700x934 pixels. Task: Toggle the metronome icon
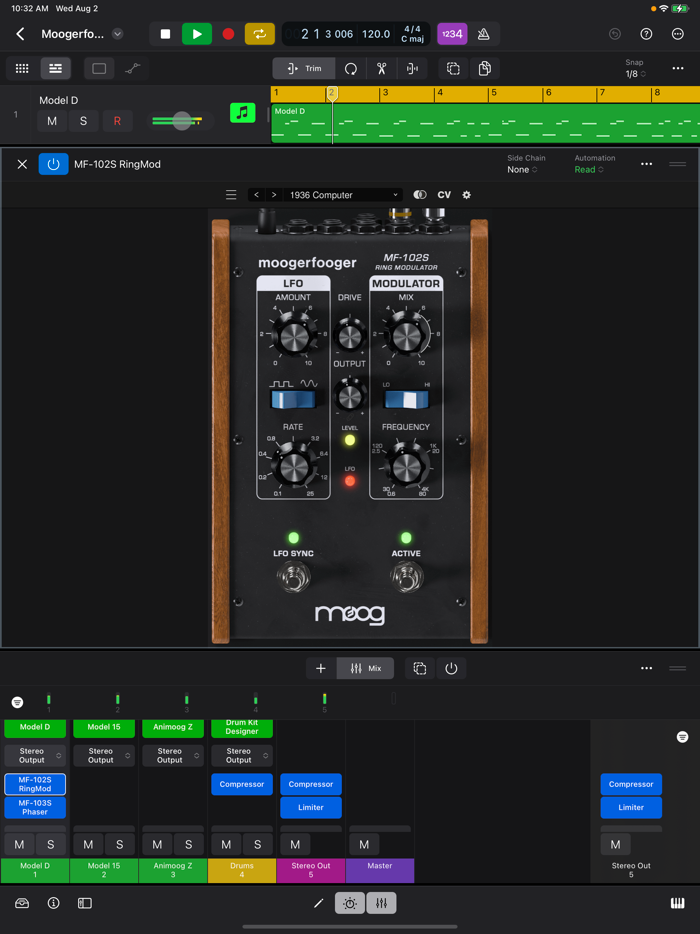(484, 34)
